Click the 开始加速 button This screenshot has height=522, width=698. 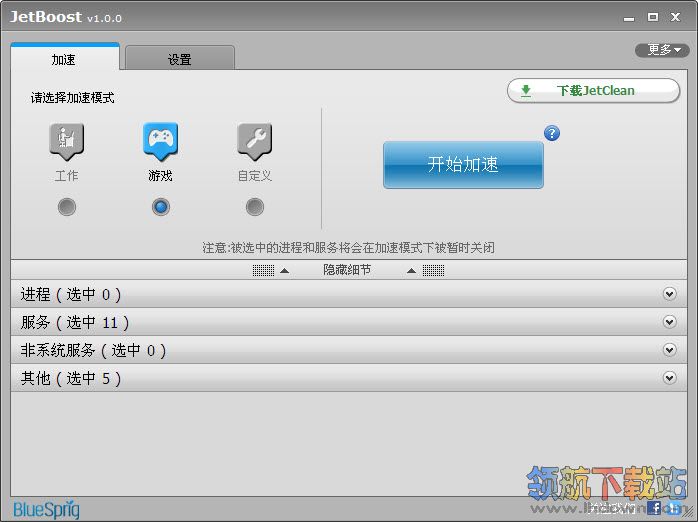(x=463, y=165)
